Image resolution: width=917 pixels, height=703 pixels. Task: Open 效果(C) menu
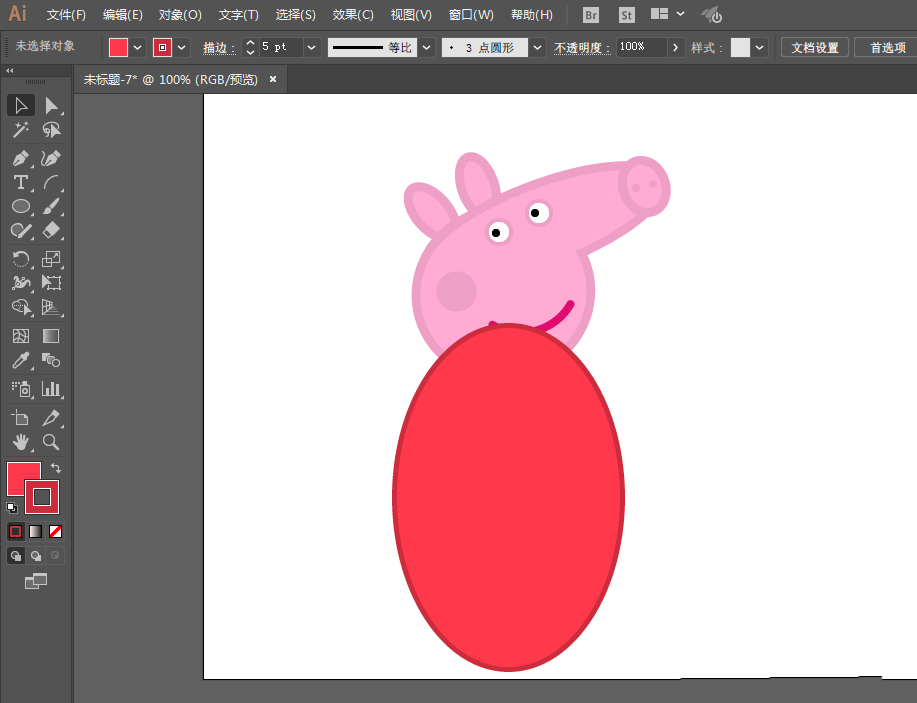[353, 15]
